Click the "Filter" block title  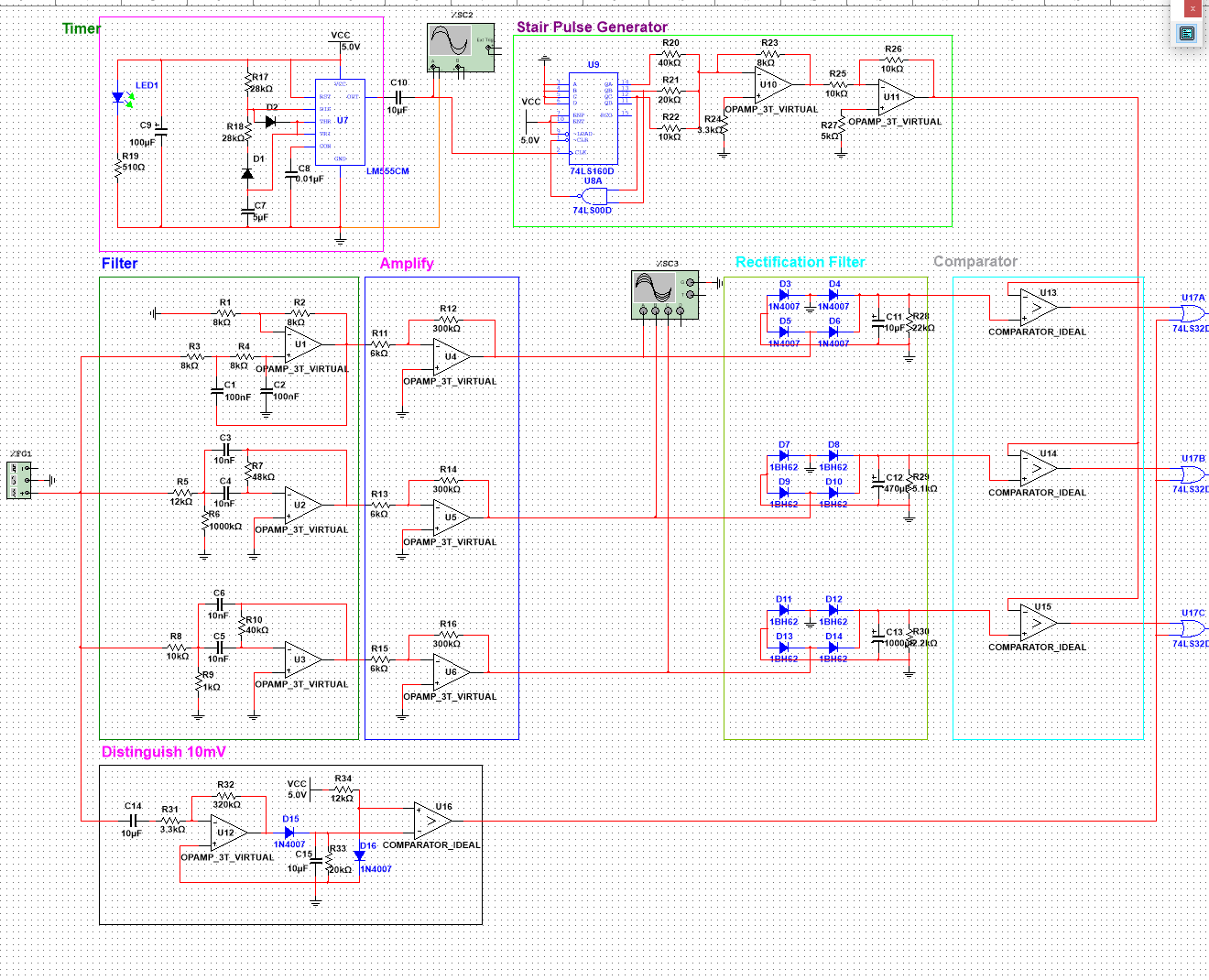119,264
